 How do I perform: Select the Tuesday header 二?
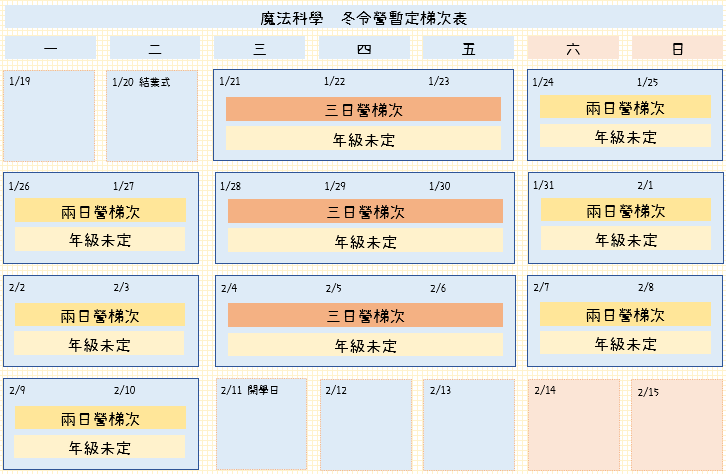(155, 48)
